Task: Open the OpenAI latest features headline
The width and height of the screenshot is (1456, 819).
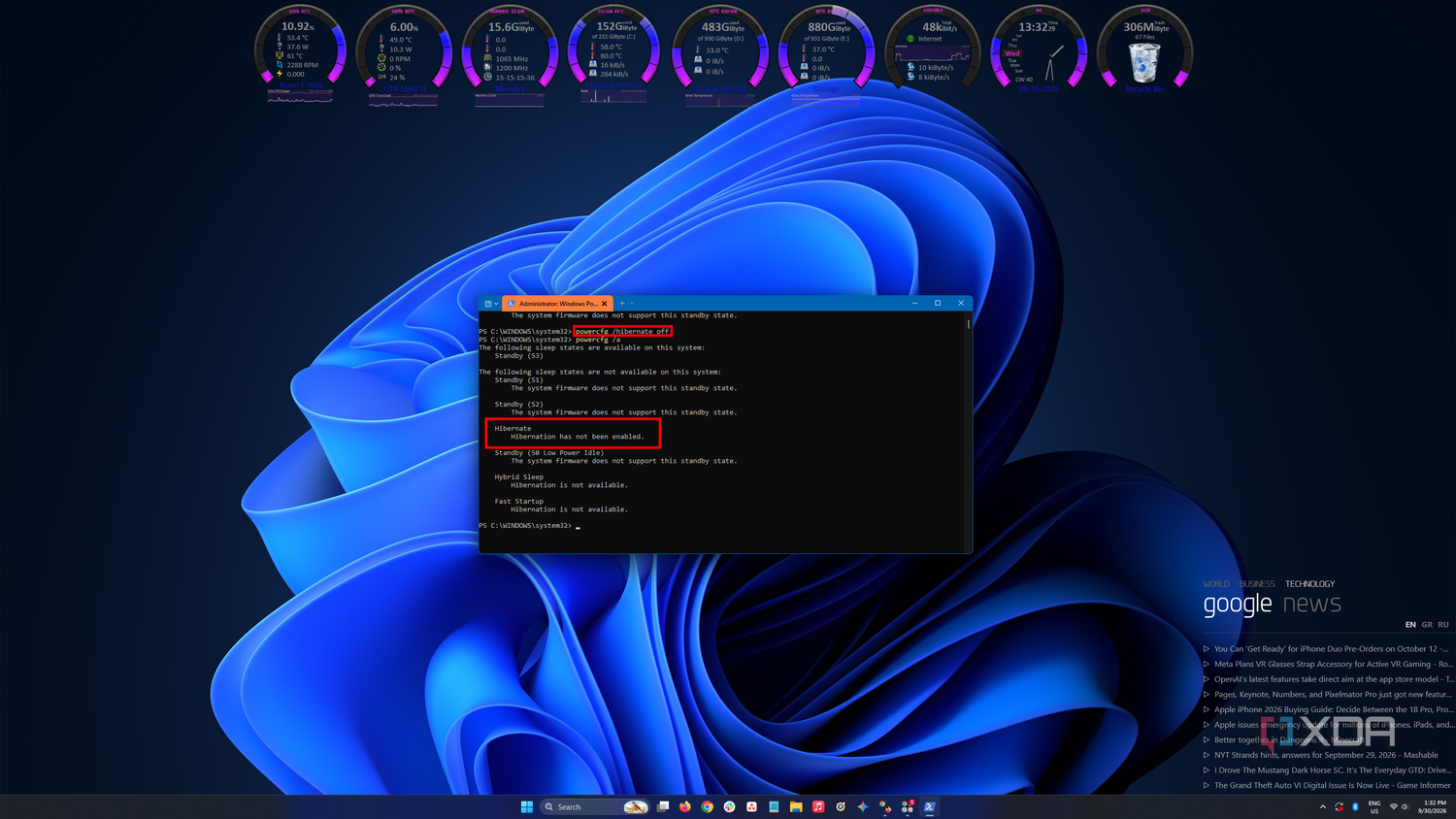Action: pos(1334,679)
